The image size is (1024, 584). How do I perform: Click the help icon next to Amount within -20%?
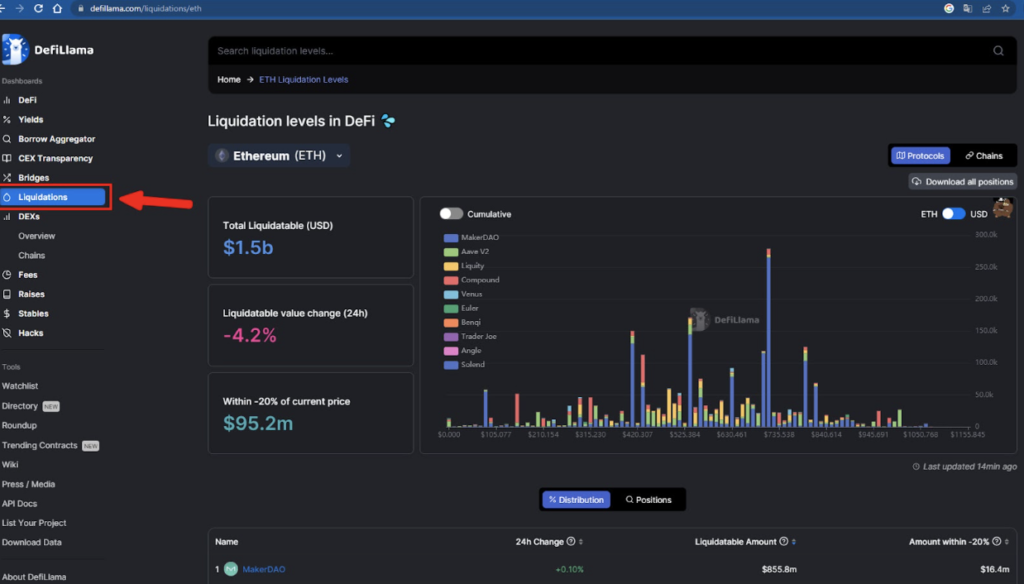(x=997, y=542)
